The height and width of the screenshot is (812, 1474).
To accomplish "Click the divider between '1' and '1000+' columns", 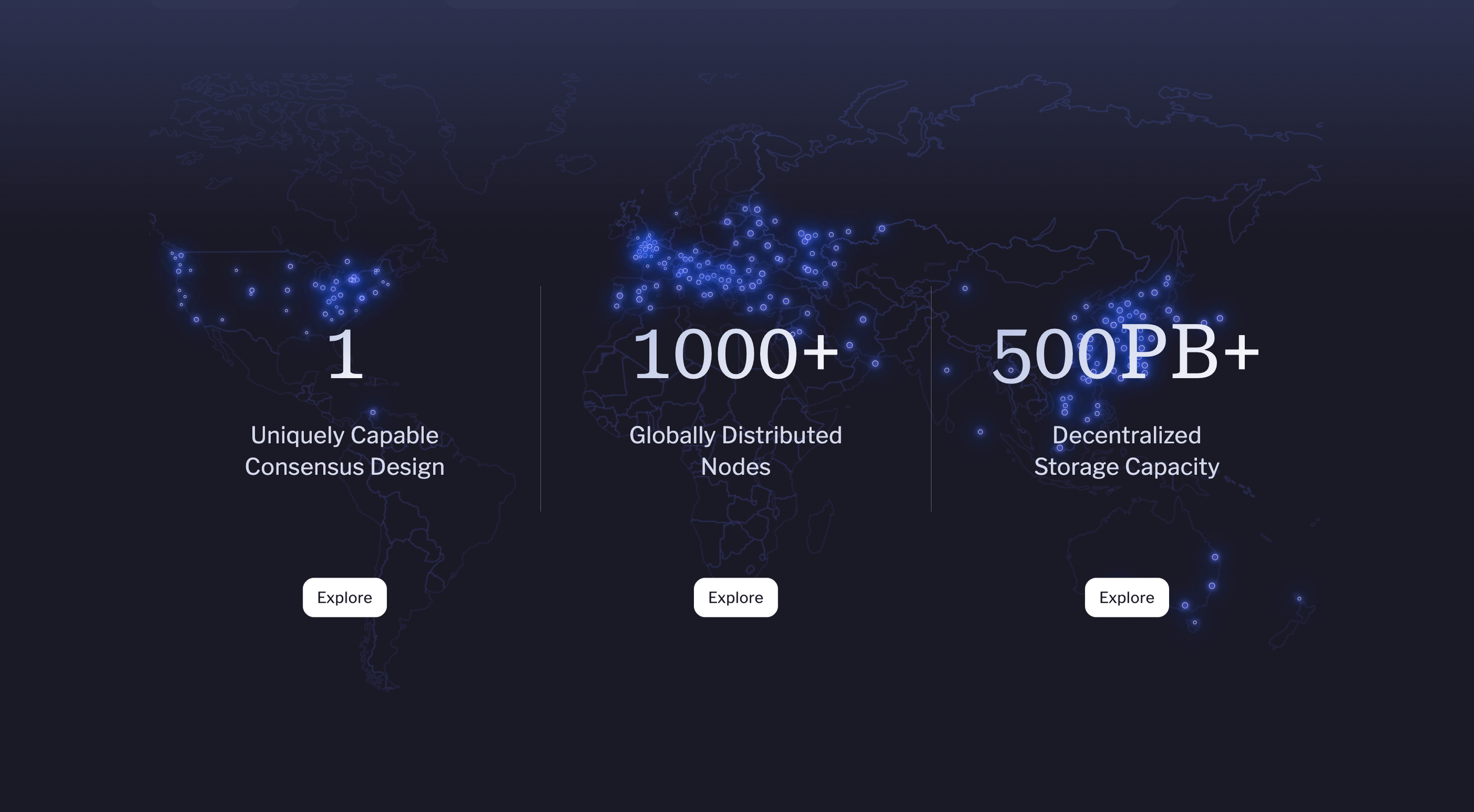I will [541, 399].
